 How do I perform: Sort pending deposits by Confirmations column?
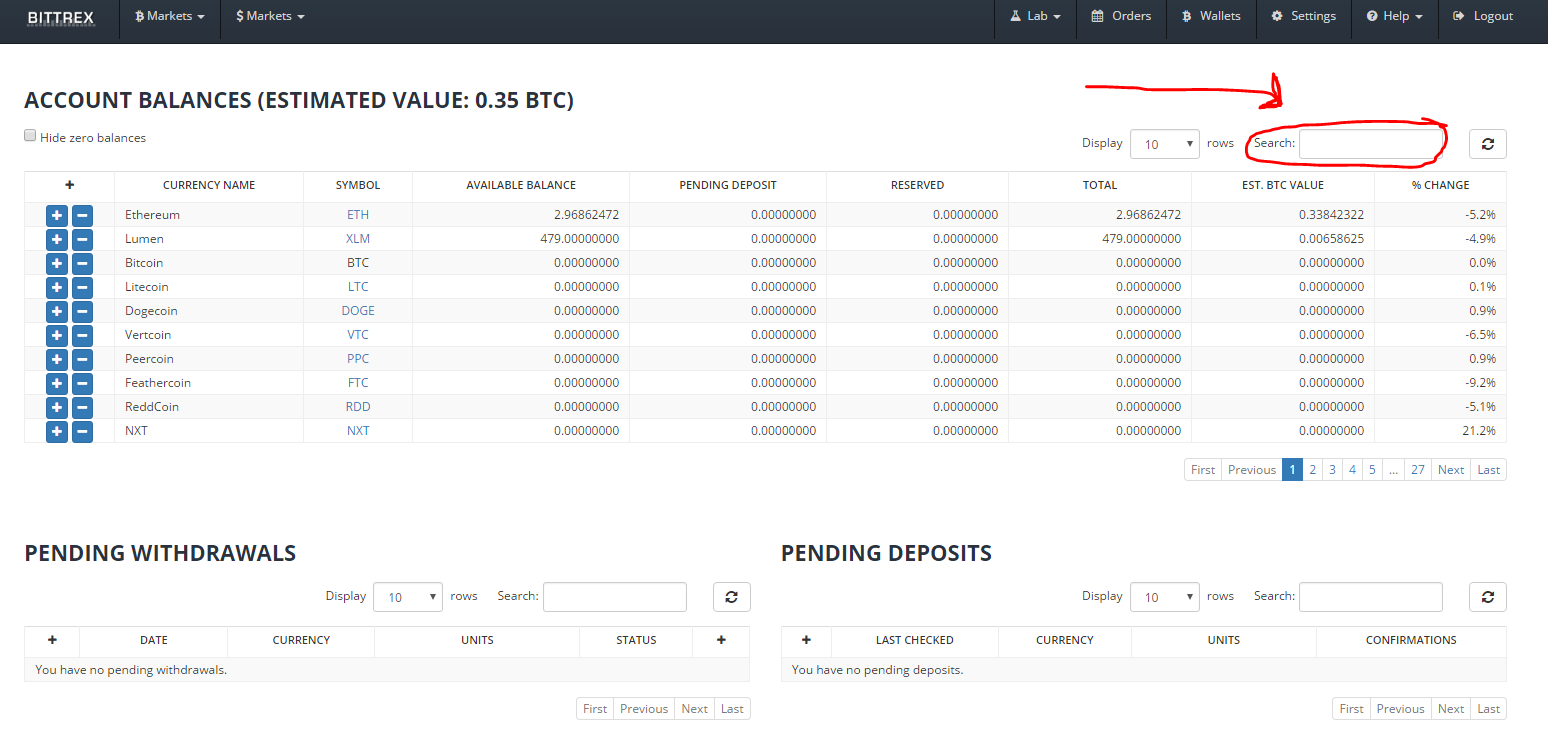click(x=1411, y=640)
